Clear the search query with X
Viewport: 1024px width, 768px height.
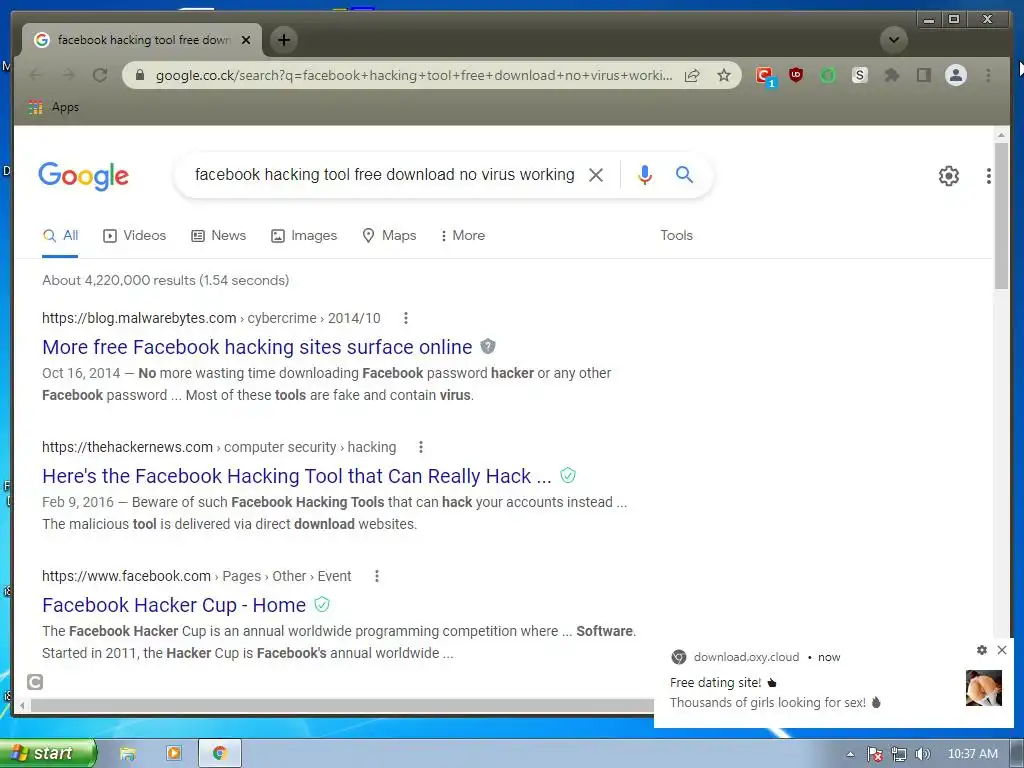596,175
